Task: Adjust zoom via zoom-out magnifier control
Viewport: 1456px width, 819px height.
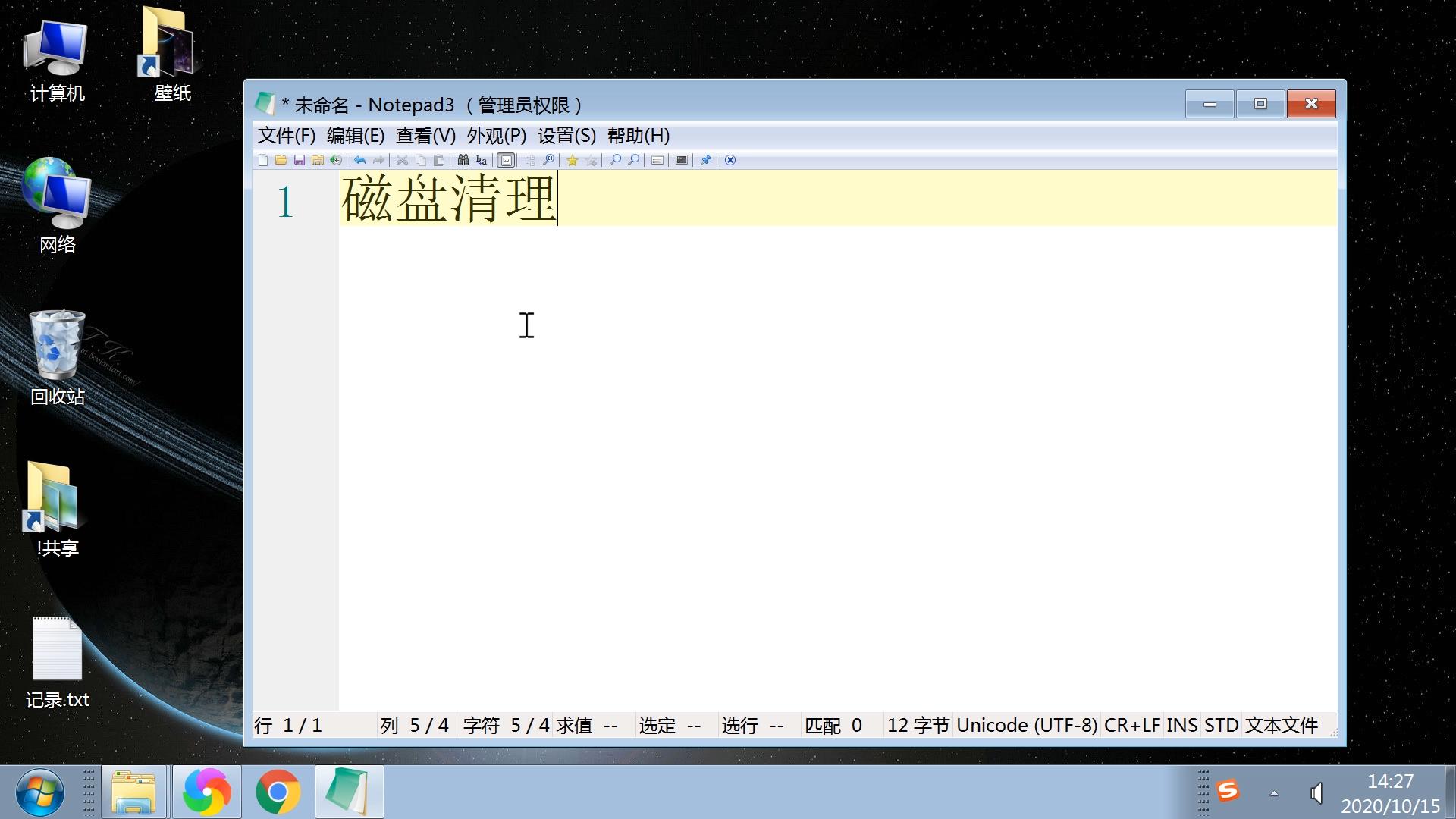Action: coord(633,160)
